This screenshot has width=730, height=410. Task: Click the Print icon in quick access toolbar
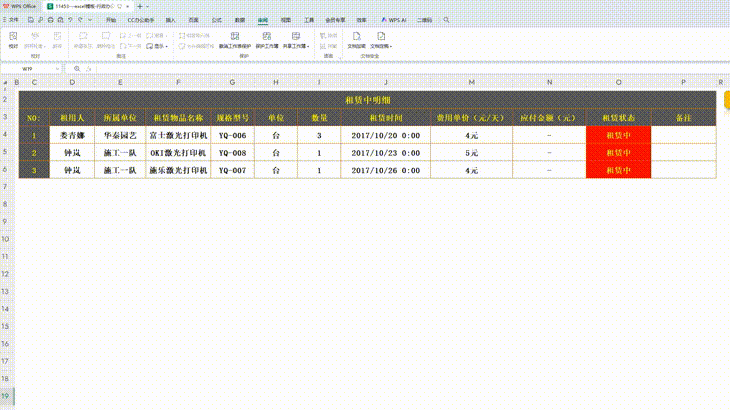coord(50,20)
